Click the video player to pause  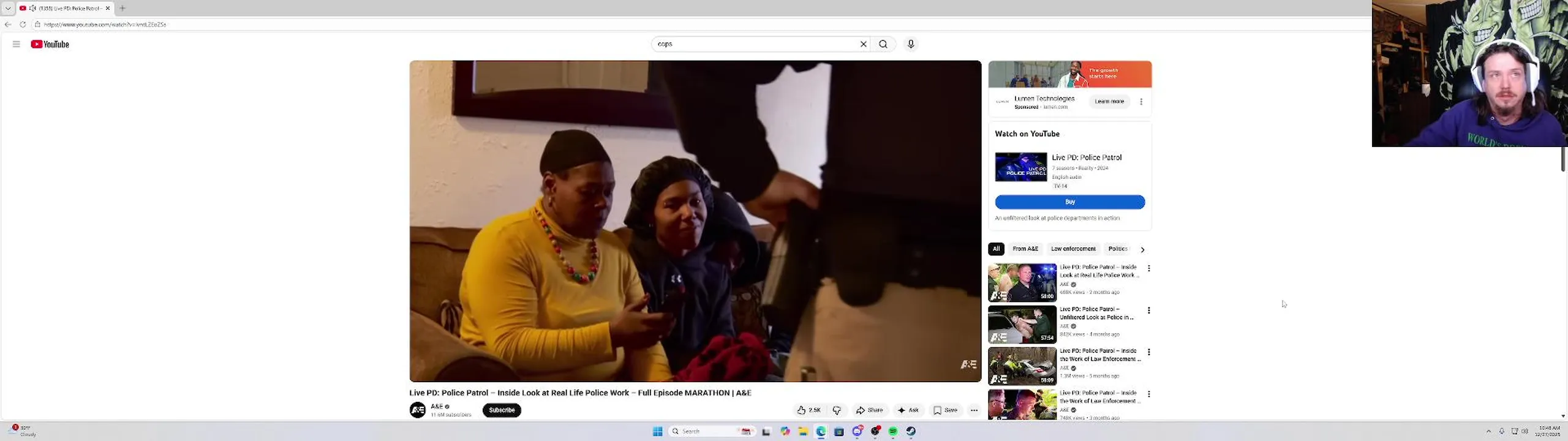(695, 221)
